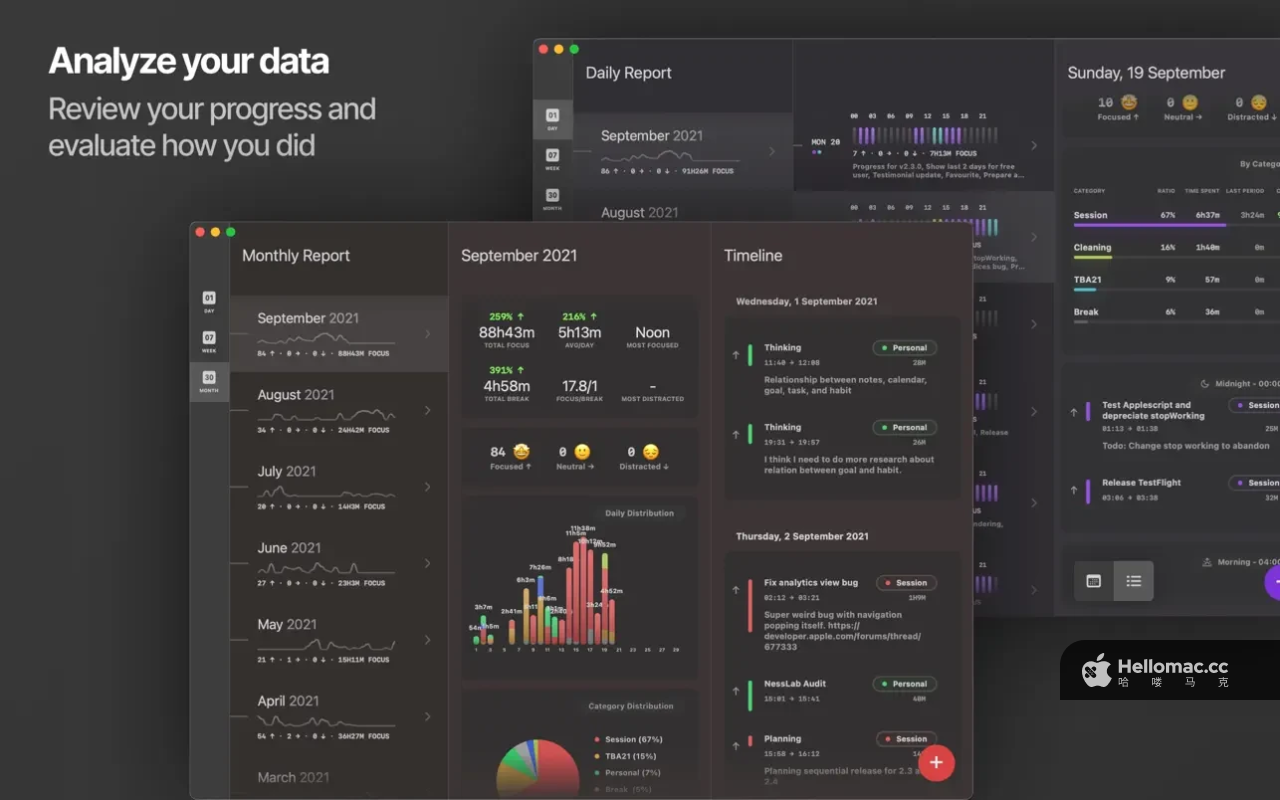Click the Focused emoji showing 84
The width and height of the screenshot is (1280, 800).
pos(522,452)
